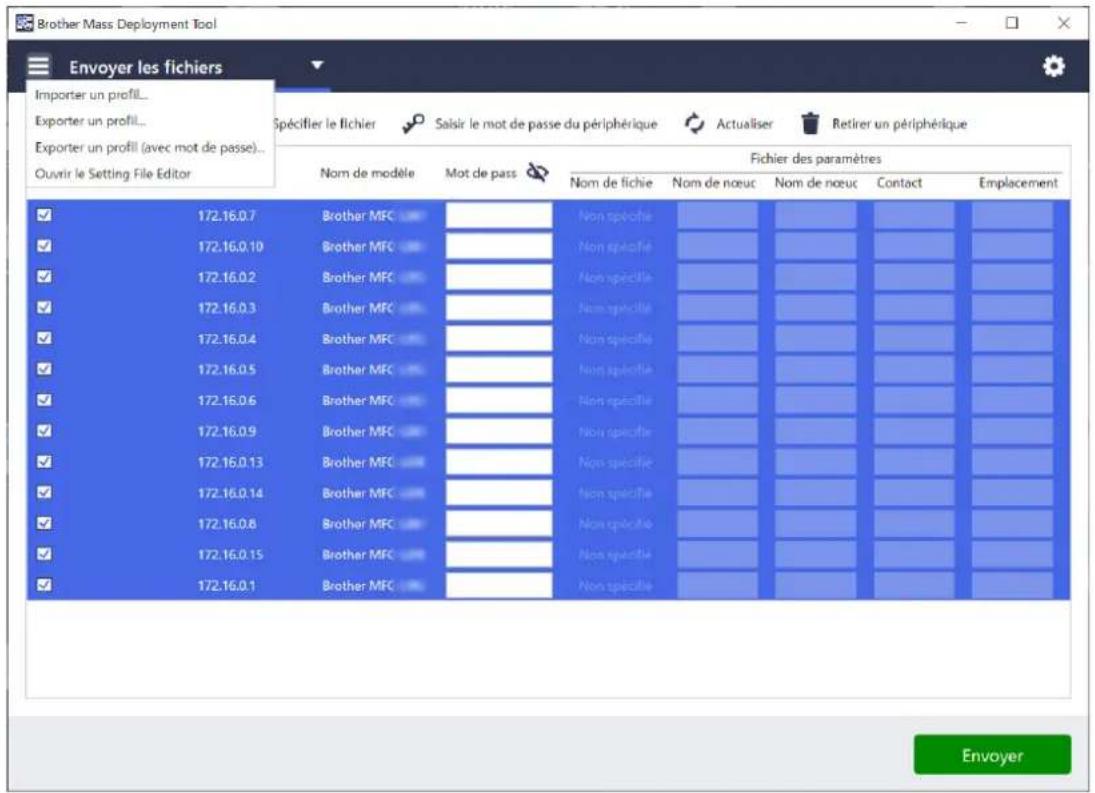Viewport: 1095px width, 793px height.
Task: Uncheck the checkbox for 172.16.0.5
Action: click(x=44, y=369)
